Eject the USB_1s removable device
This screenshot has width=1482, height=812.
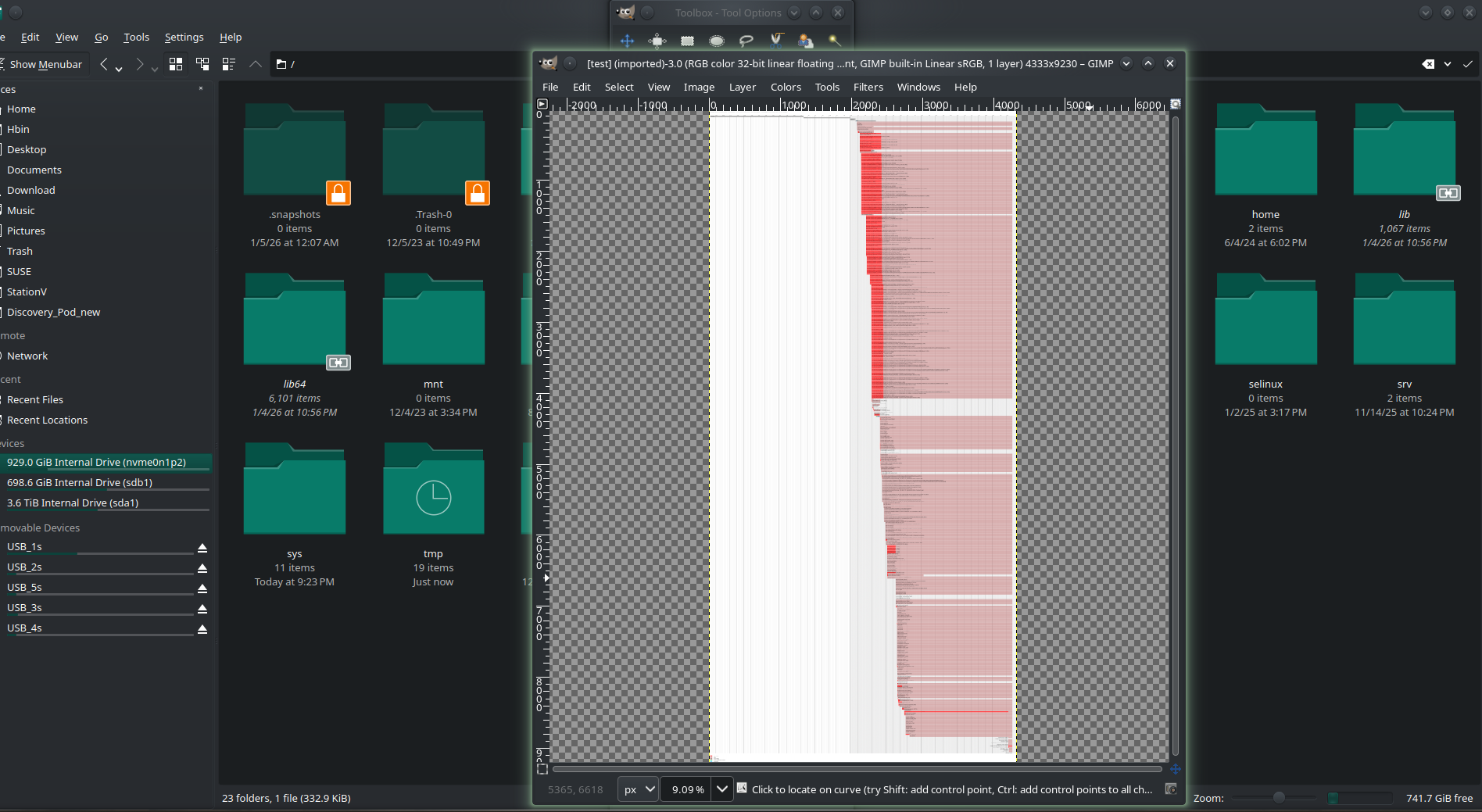point(202,548)
